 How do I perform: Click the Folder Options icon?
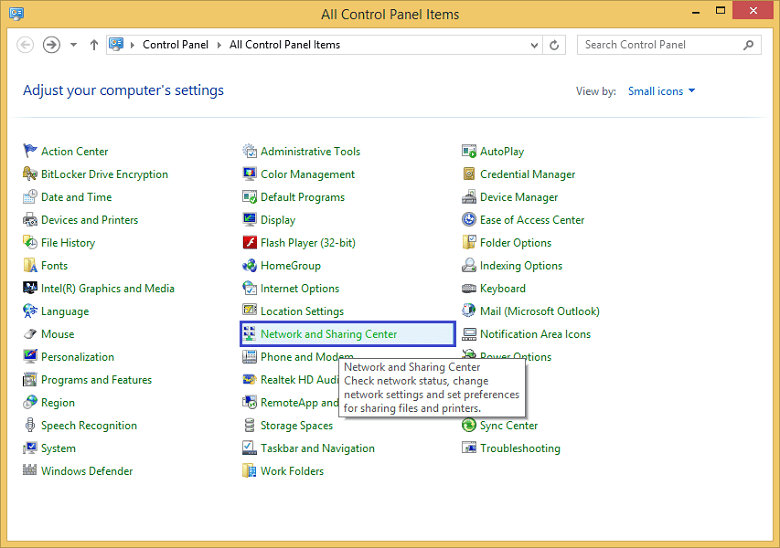(469, 242)
